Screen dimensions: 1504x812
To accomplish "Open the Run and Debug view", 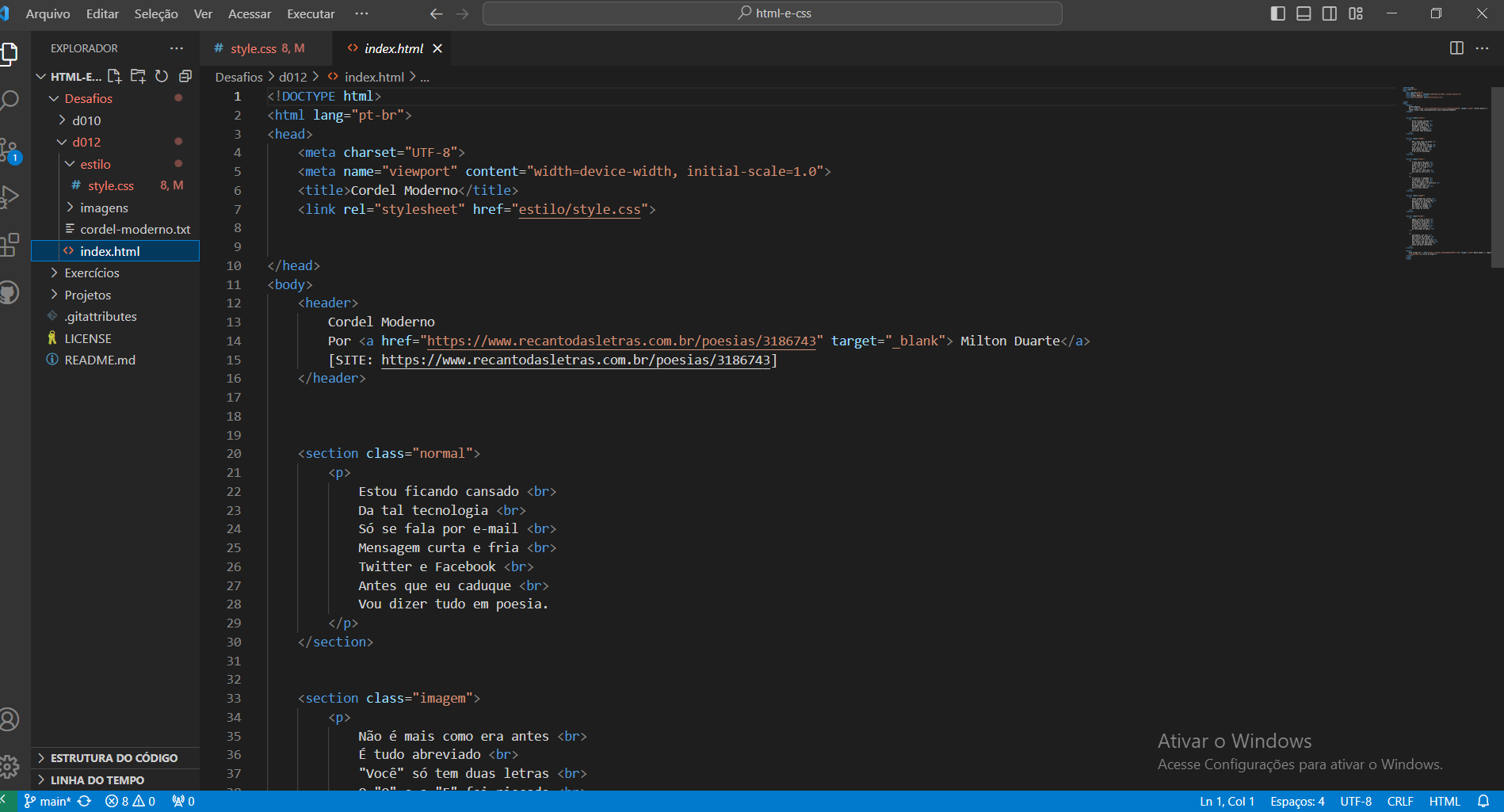I will pos(11,196).
